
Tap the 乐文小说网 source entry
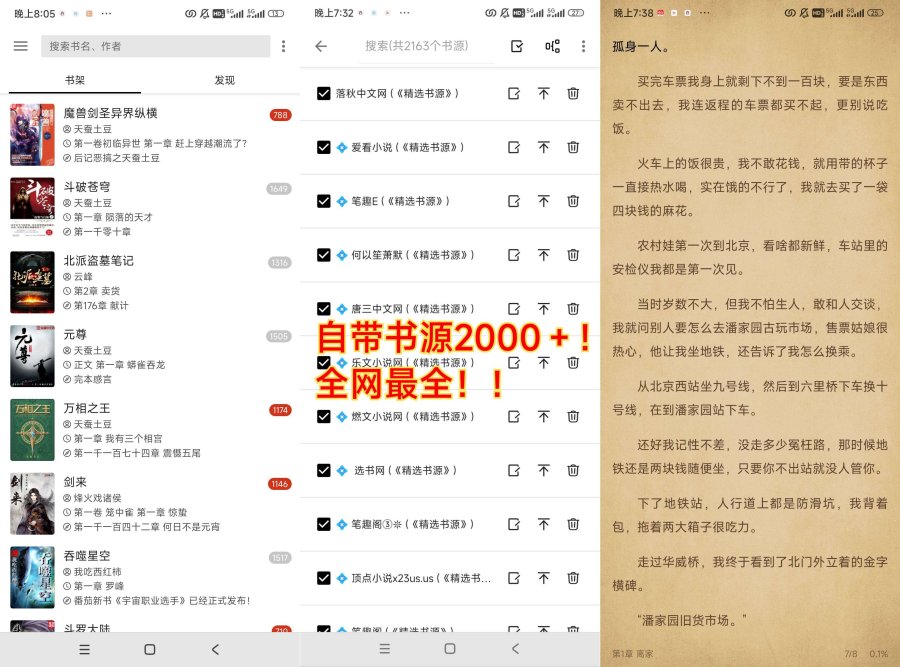[420, 362]
